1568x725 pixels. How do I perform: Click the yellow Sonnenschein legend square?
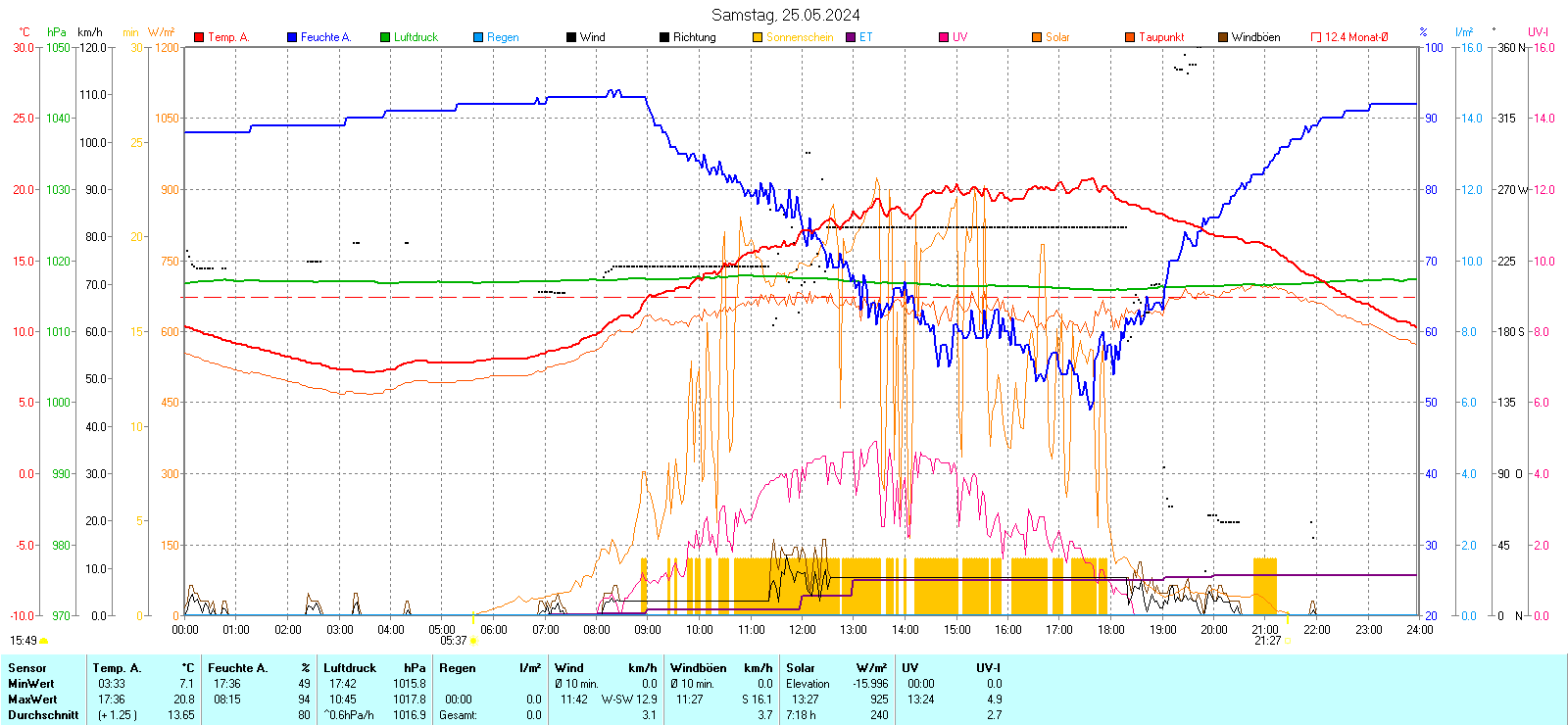coord(758,37)
